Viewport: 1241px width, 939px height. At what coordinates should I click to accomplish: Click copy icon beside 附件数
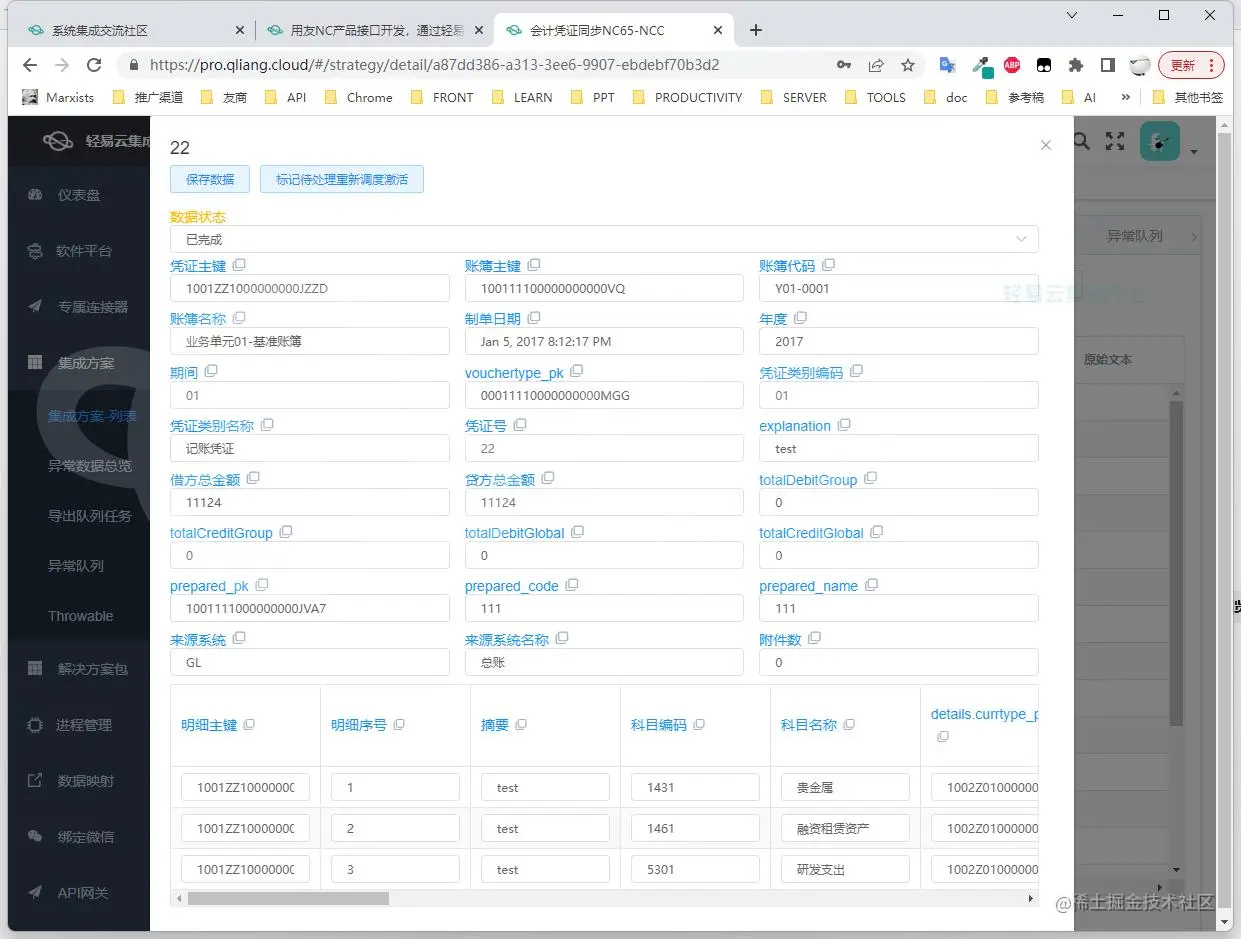[814, 638]
